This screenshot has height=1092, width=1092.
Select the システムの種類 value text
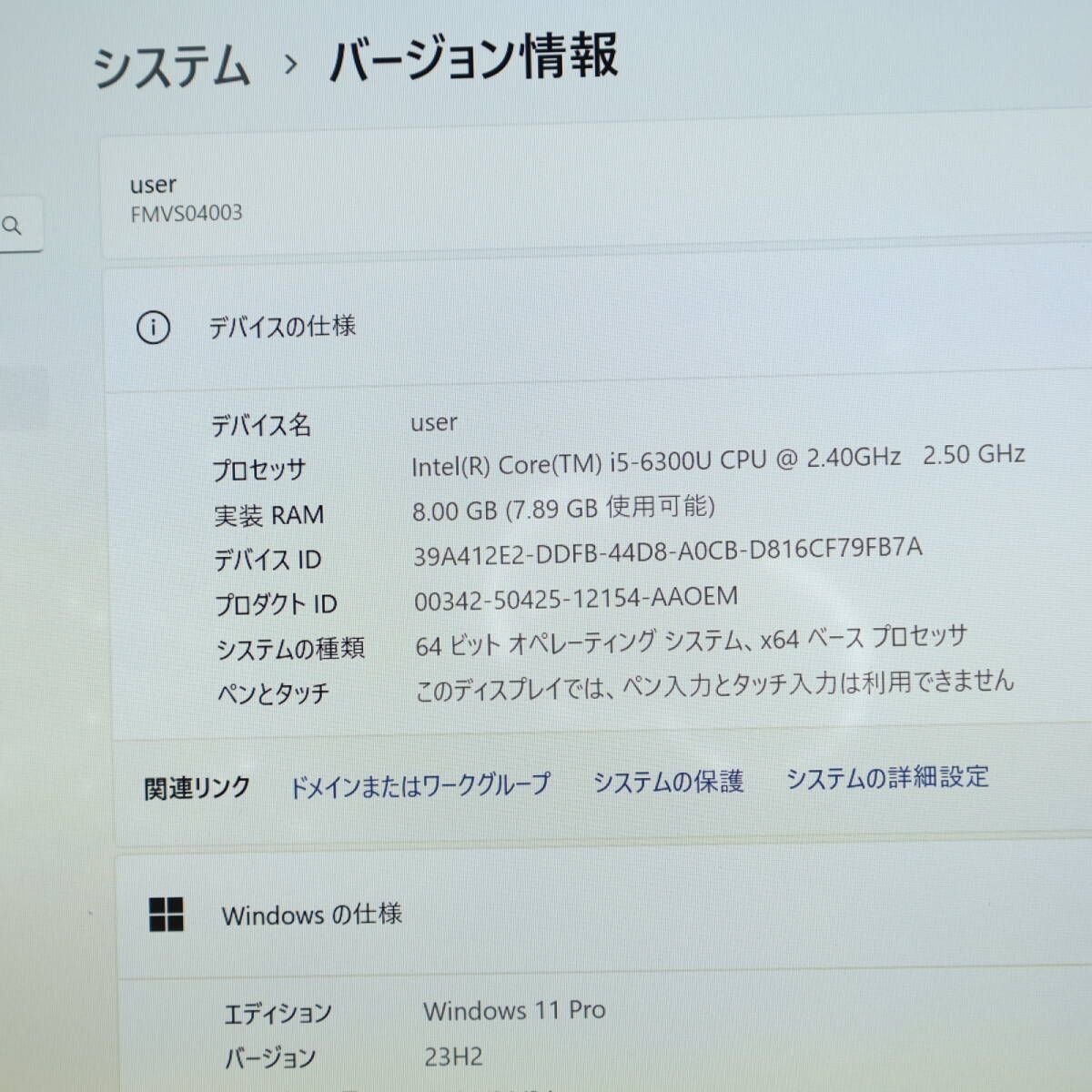point(691,641)
